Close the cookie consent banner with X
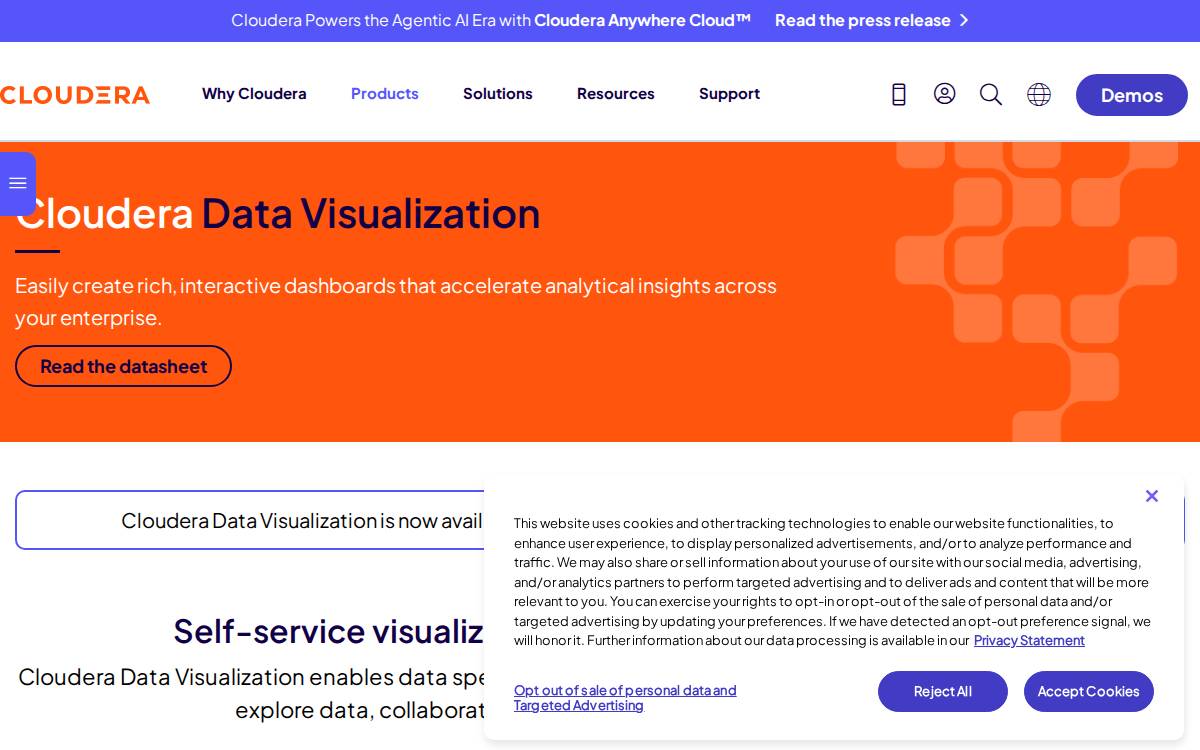Screen dimensions: 1200x750 1152,496
